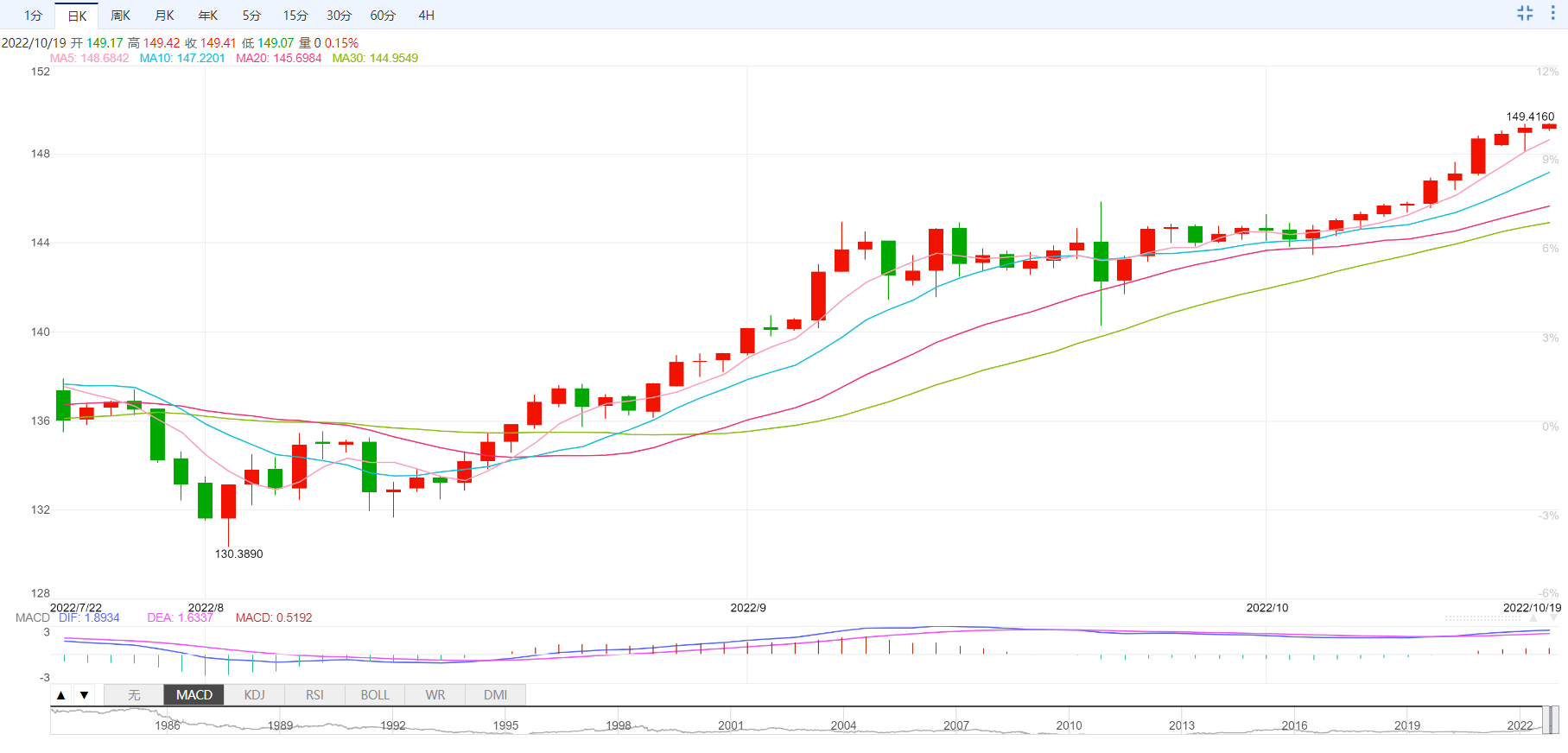Select the 60分 timeframe
The height and width of the screenshot is (753, 1568).
383,16
